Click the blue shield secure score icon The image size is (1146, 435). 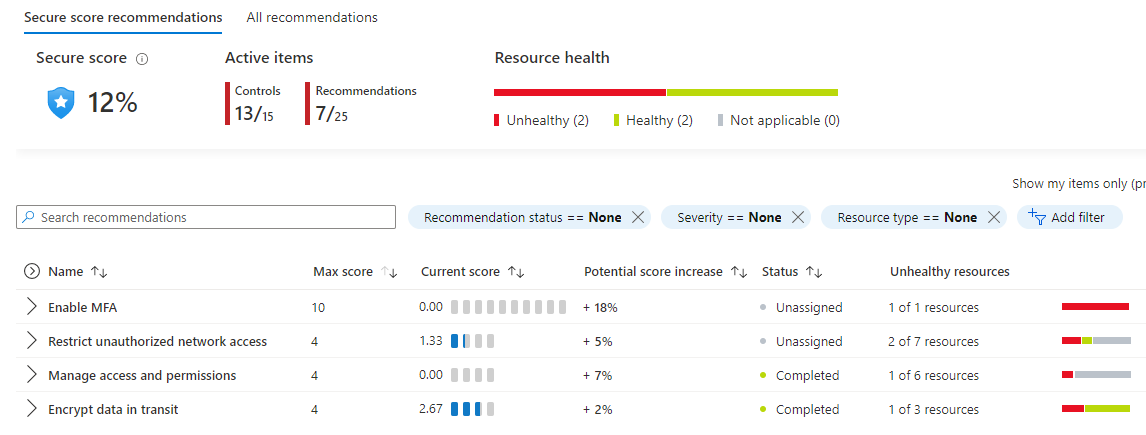point(61,102)
